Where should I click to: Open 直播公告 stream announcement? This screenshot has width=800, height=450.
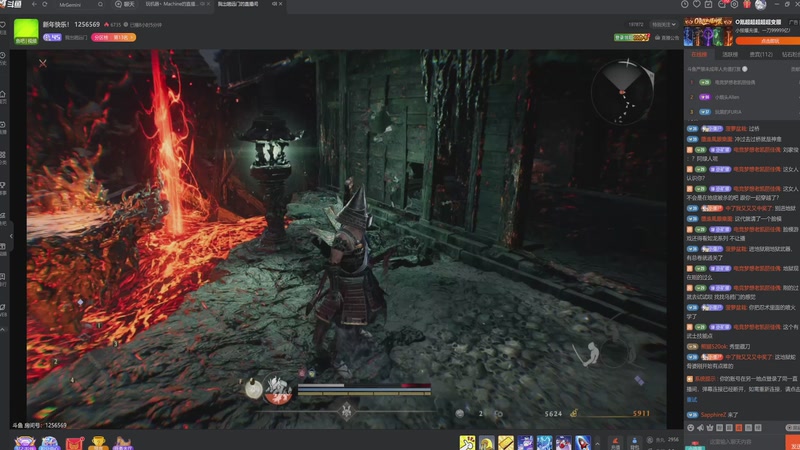pyautogui.click(x=667, y=38)
